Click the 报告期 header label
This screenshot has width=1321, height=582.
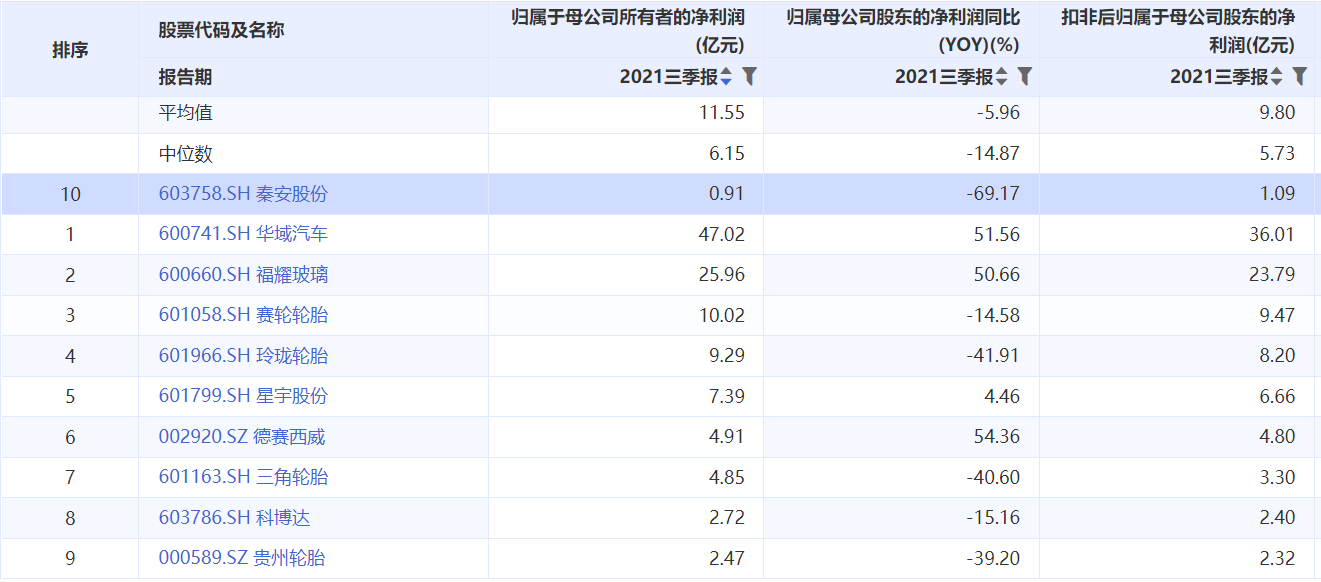pos(185,77)
